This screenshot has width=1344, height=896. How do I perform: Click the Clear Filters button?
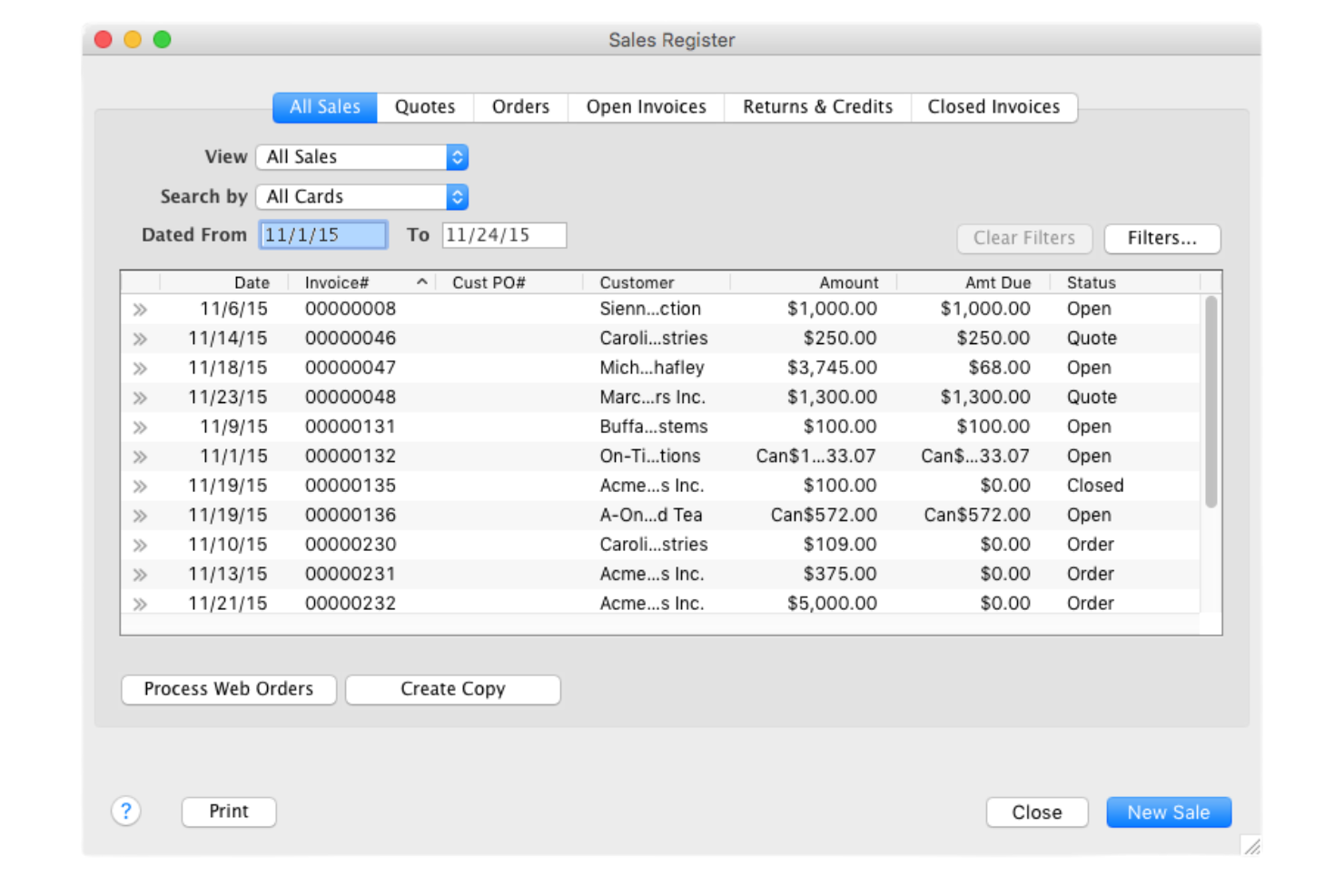click(x=1024, y=239)
